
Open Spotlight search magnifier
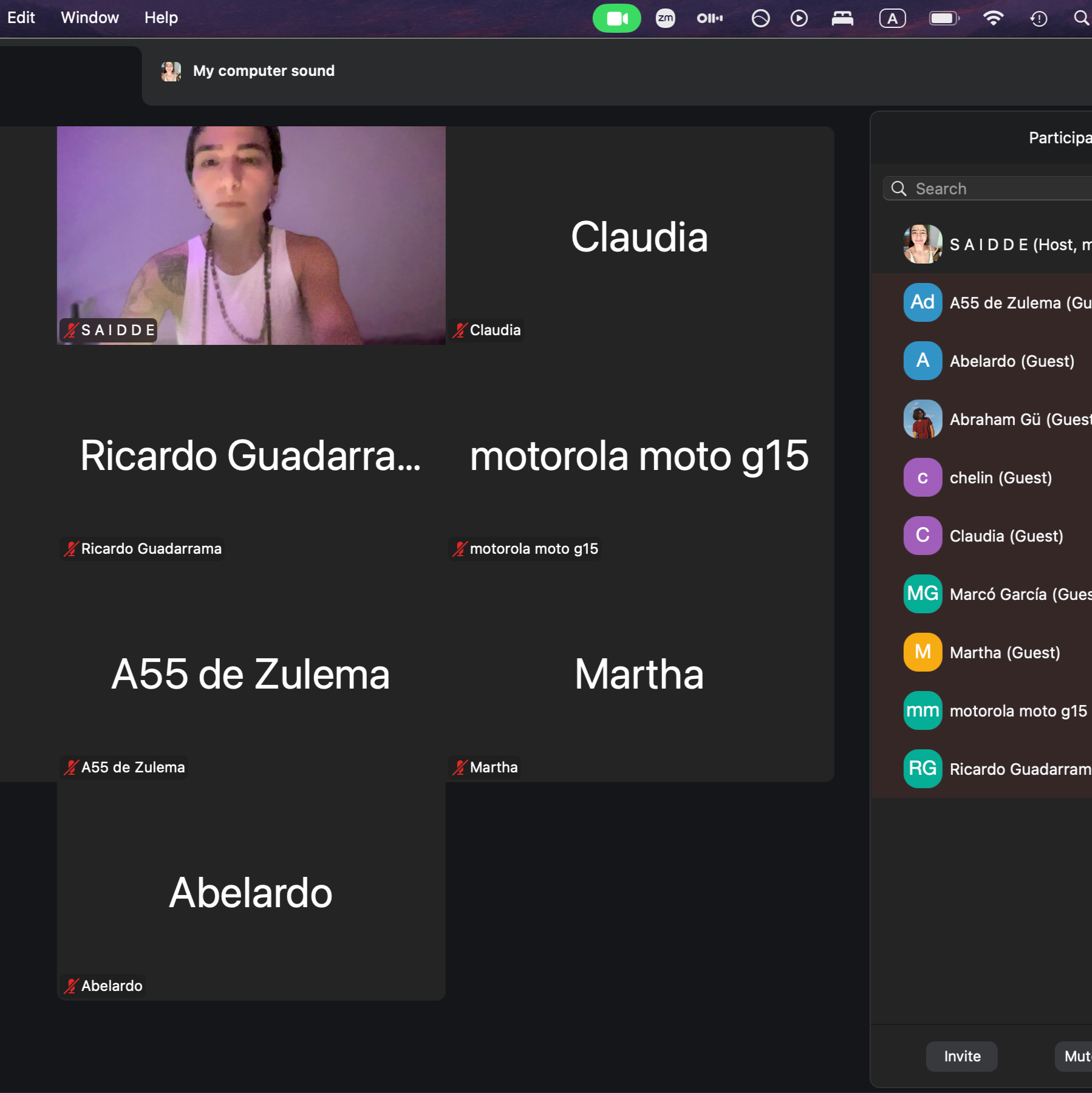(1081, 18)
